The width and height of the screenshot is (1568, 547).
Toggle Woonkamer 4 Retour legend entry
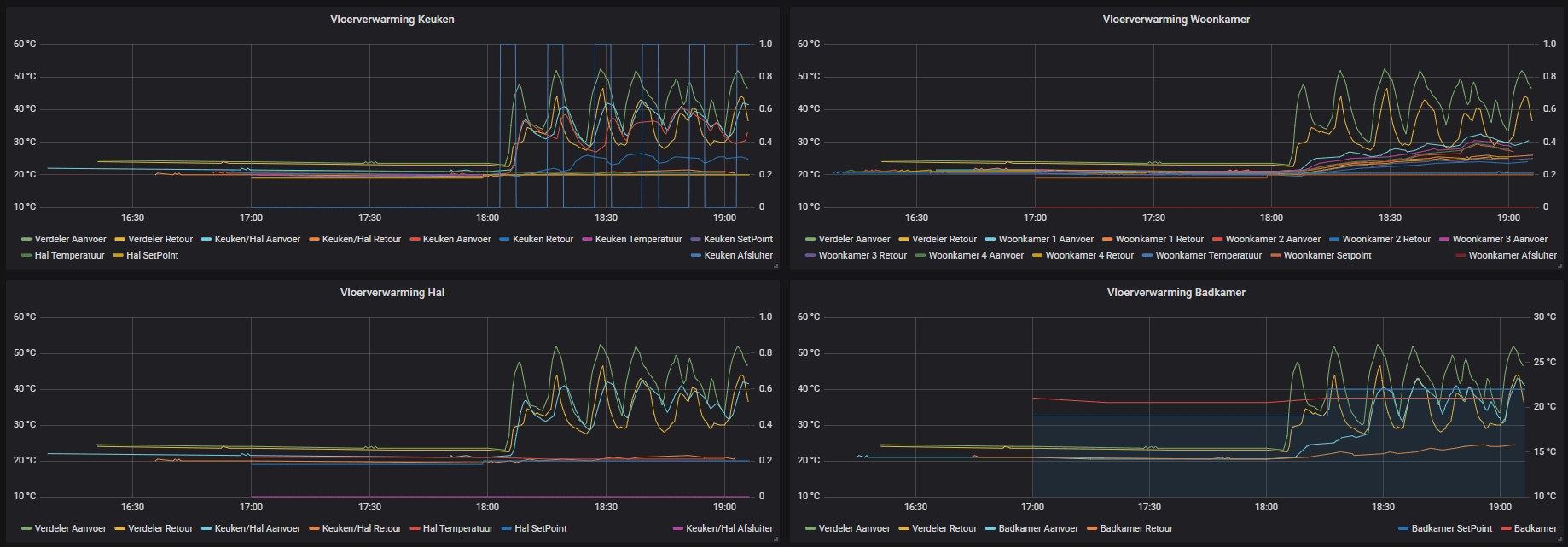(1089, 256)
